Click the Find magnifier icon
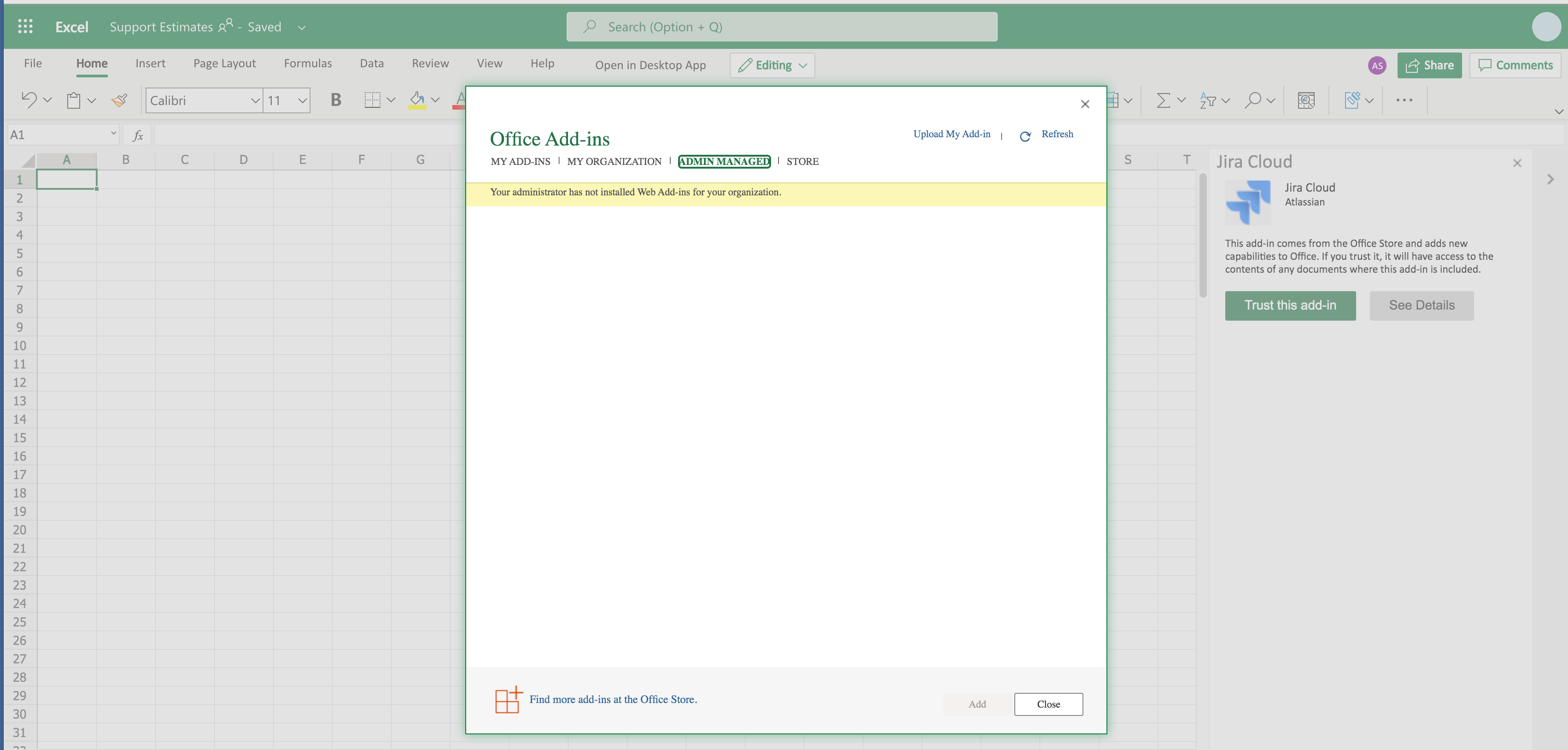 coord(1255,100)
